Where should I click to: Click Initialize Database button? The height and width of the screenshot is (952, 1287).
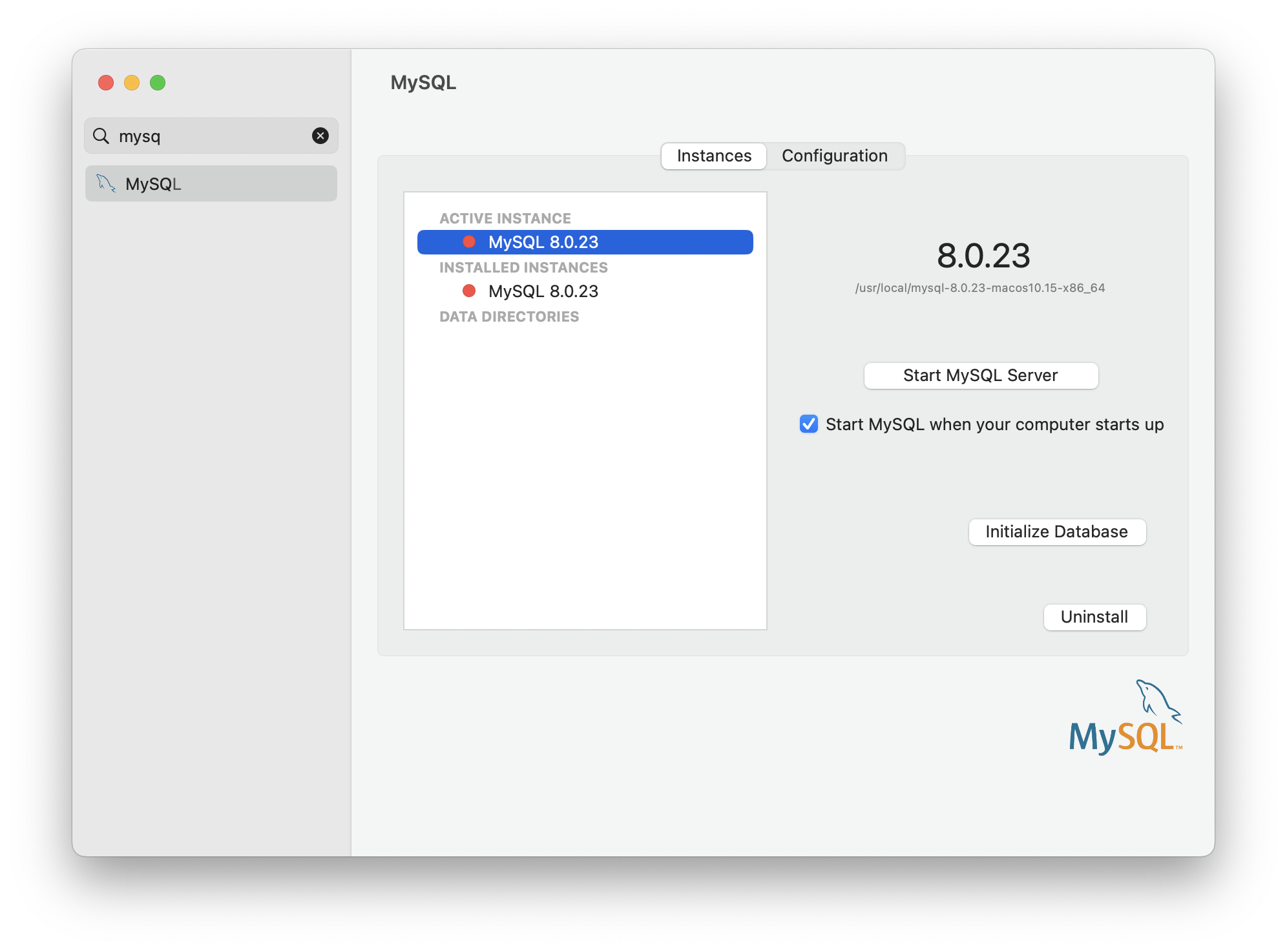1056,532
